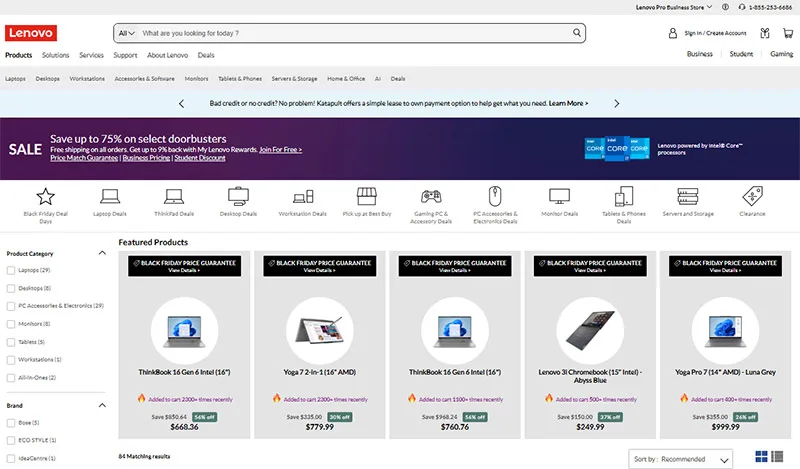
Task: Open Lenovo Pro Business Store dropdown
Action: (673, 7)
